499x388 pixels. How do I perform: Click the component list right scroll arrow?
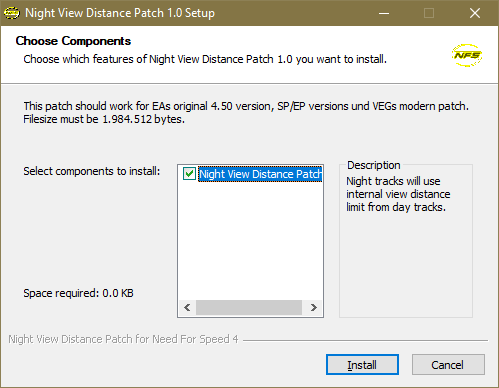coord(313,307)
